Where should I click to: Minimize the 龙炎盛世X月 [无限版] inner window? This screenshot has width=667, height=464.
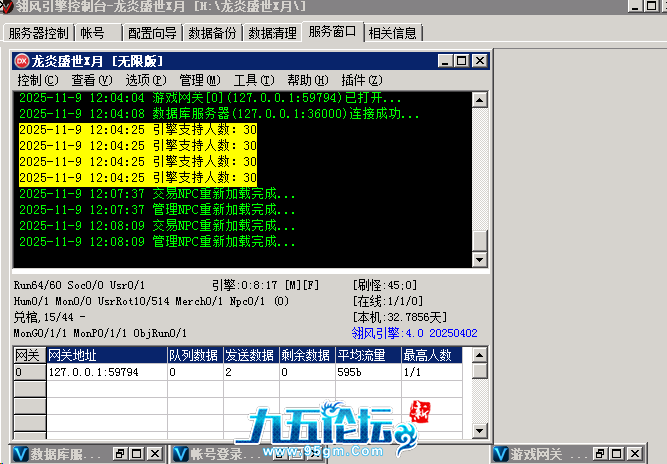coord(445,61)
